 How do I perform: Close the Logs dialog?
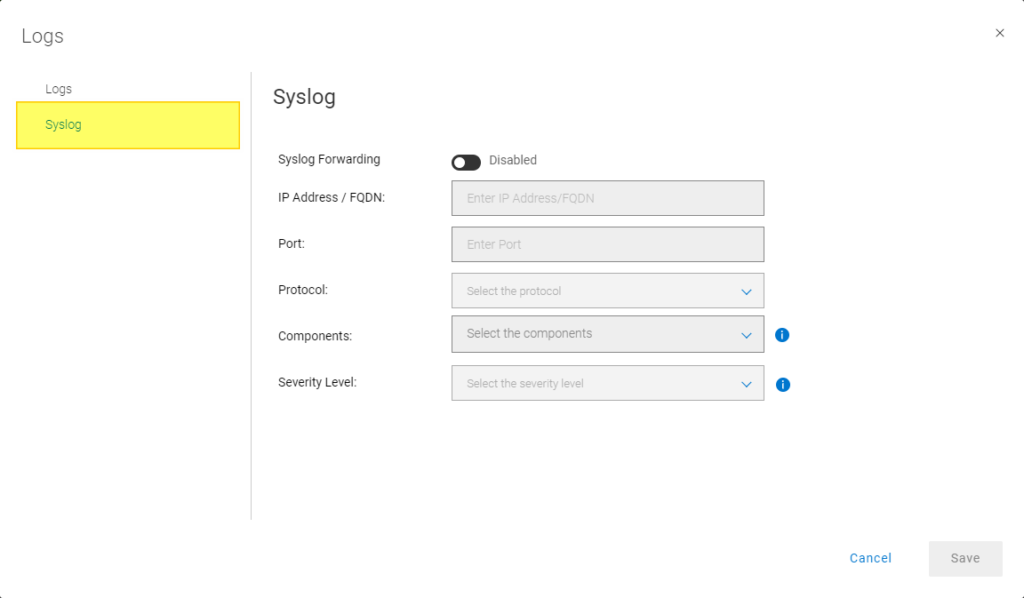[x=999, y=33]
